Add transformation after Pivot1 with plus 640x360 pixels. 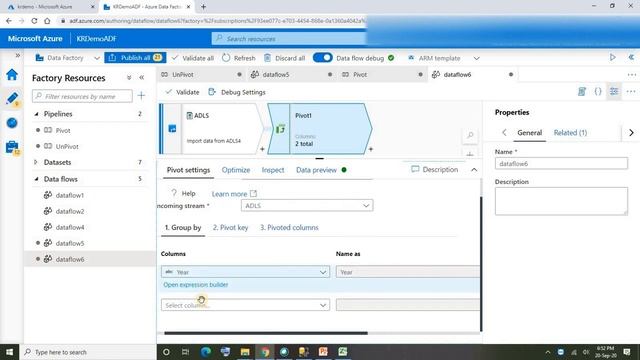point(371,149)
